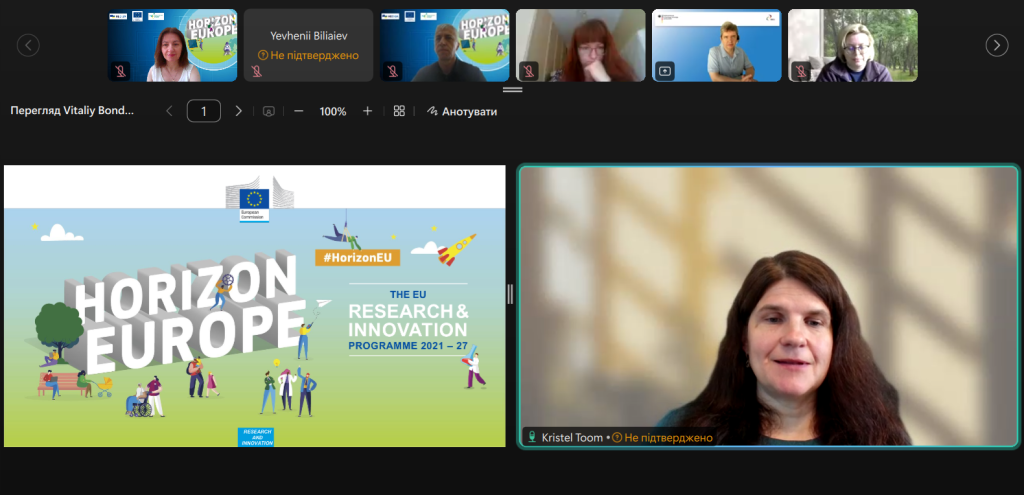
Task: Select the first participant thumbnail with white blouse
Action: click(172, 45)
